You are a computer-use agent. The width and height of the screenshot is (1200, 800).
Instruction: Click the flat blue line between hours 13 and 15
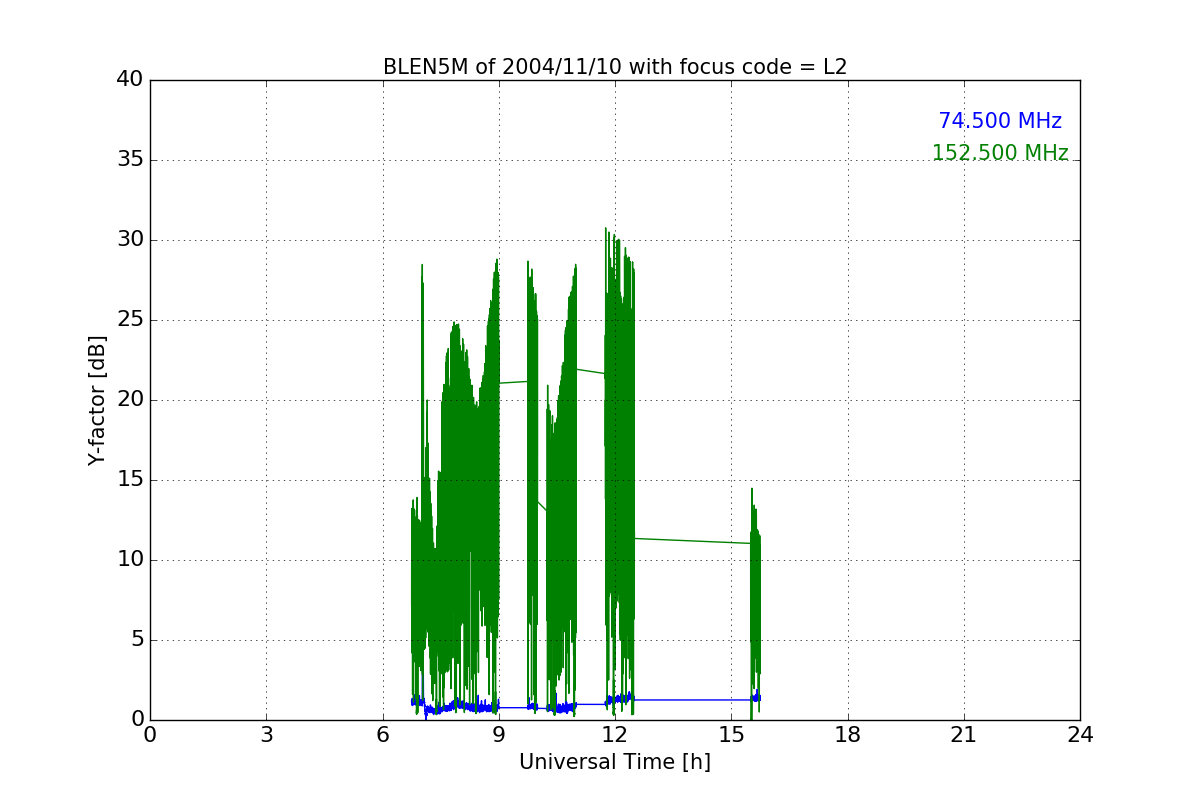click(692, 700)
